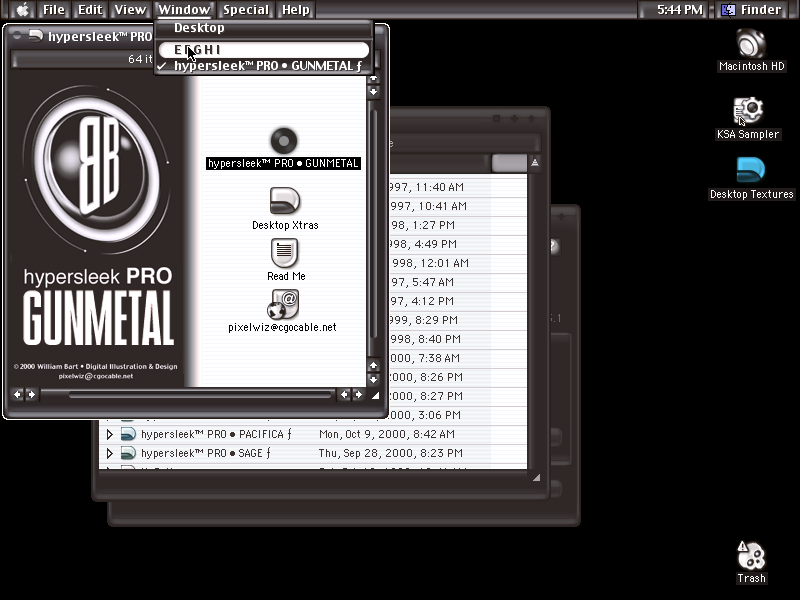800x600 pixels.
Task: Click the row time 8:27 PM
Action: [x=441, y=396]
